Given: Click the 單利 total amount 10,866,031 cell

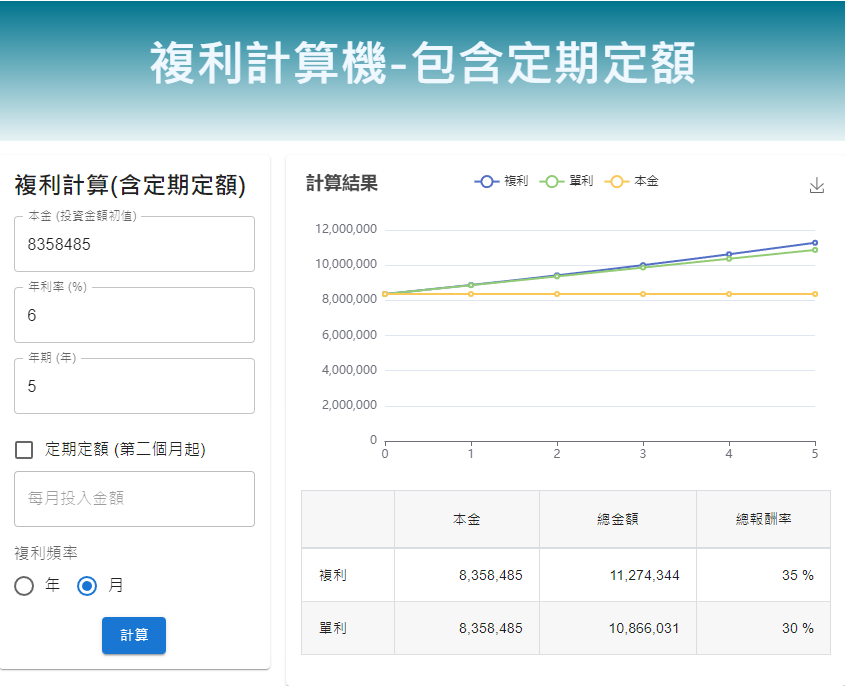Looking at the screenshot, I should (x=617, y=628).
